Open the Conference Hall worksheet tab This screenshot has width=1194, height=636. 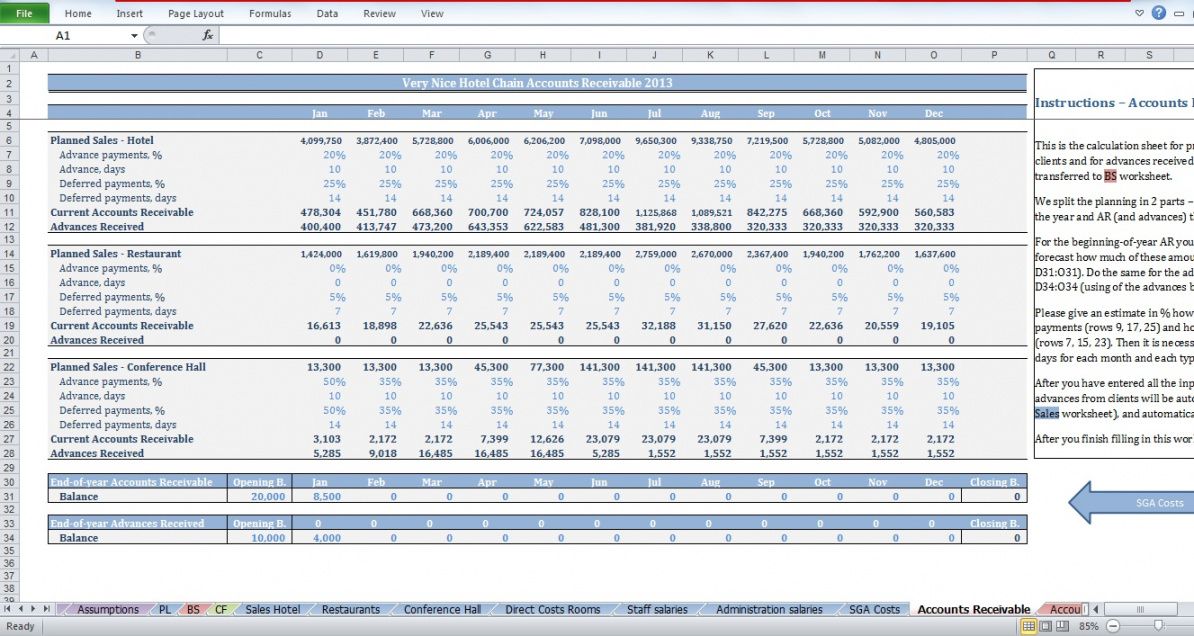(x=442, y=609)
